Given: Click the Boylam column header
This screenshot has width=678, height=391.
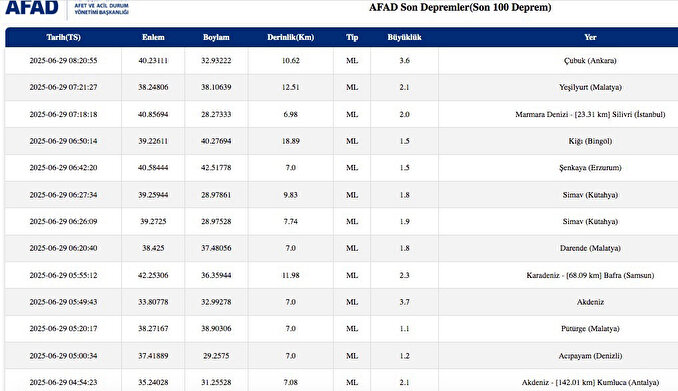Looking at the screenshot, I should pos(216,37).
